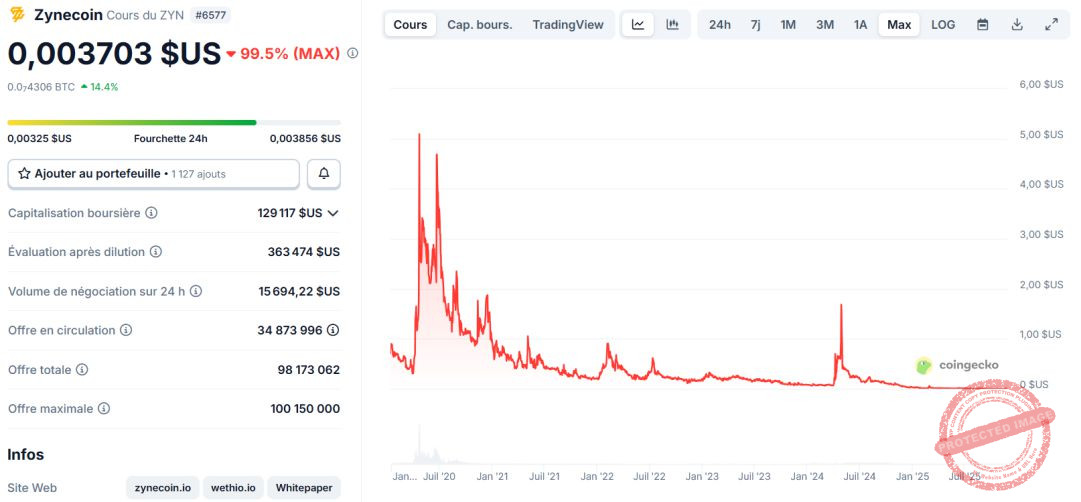Expand chart to fullscreen

click(x=1051, y=25)
